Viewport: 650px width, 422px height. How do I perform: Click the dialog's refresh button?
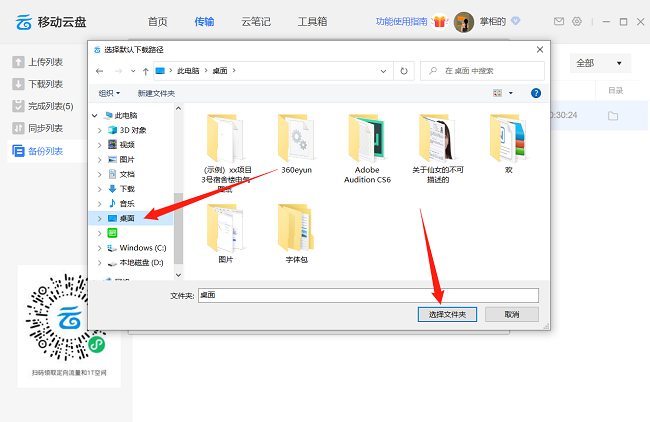click(x=404, y=71)
